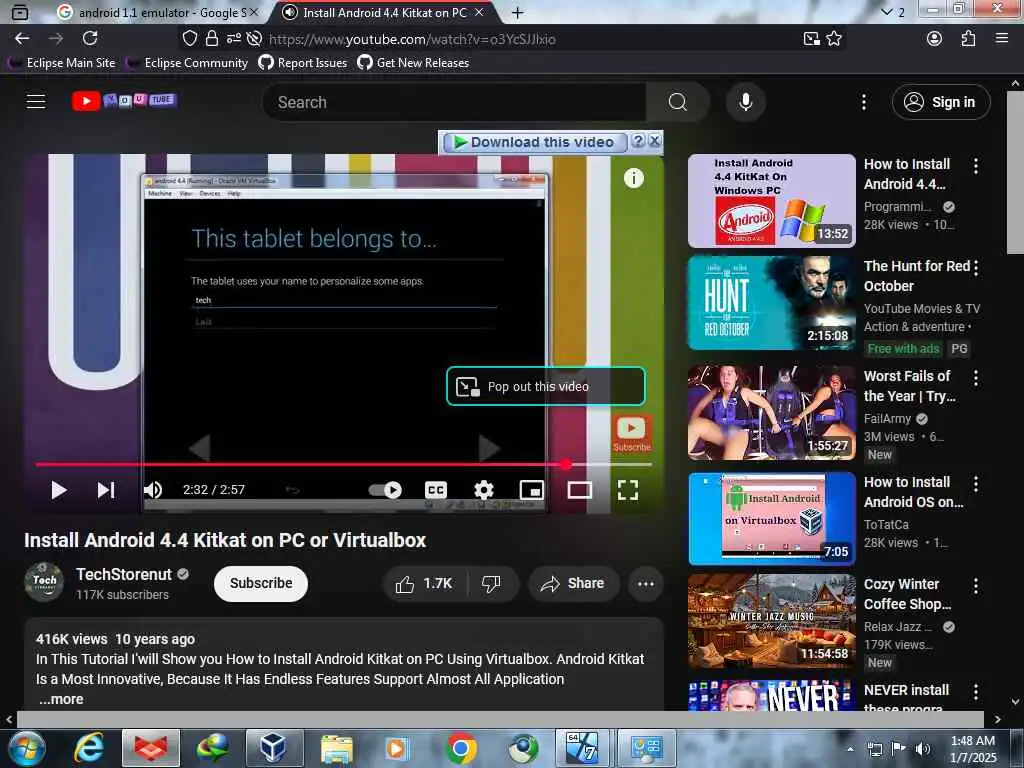The height and width of the screenshot is (768, 1024).
Task: Focus the YouTube Search field
Action: pos(454,102)
